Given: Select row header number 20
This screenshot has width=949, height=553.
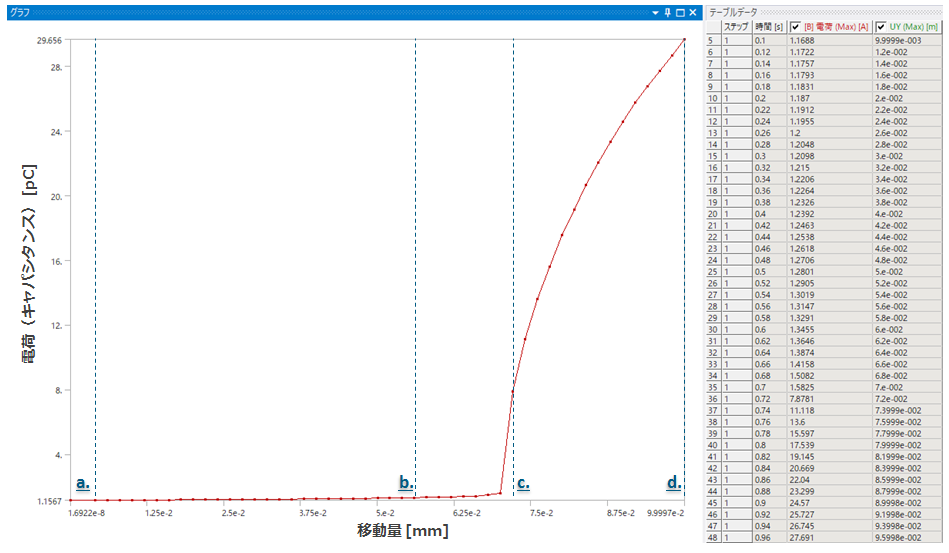Looking at the screenshot, I should point(714,214).
